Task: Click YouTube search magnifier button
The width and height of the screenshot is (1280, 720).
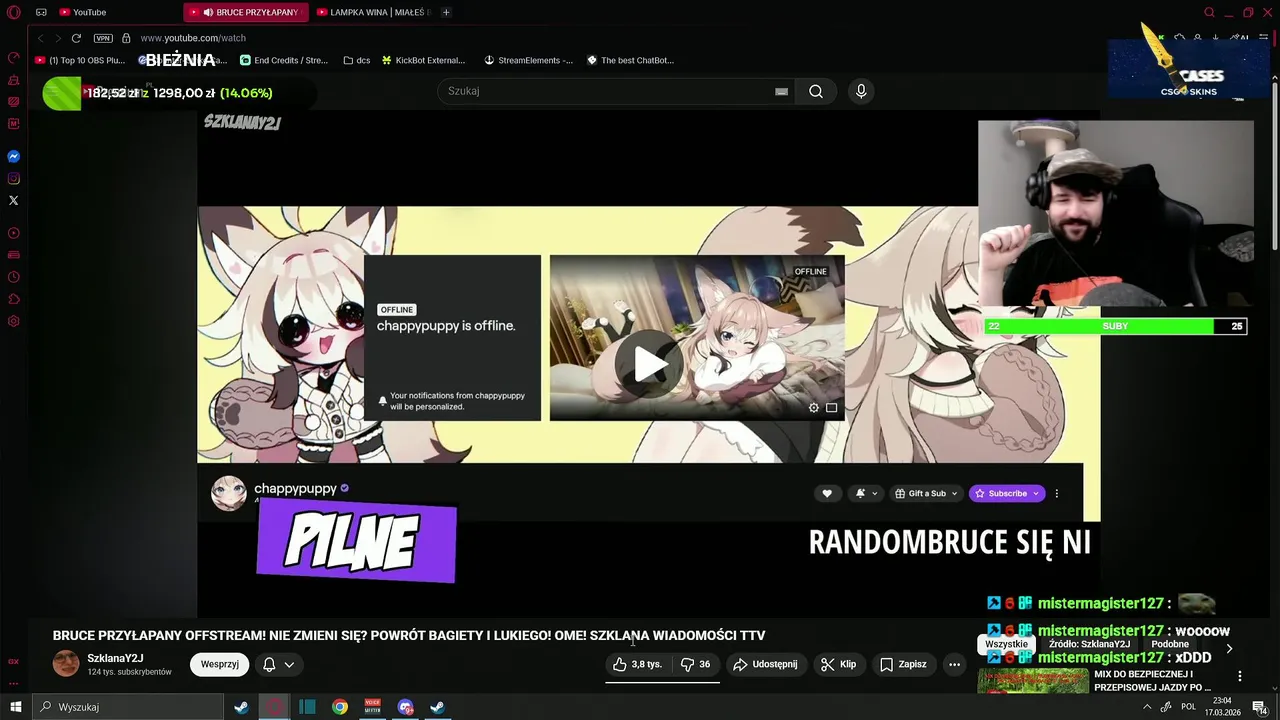Action: [816, 91]
